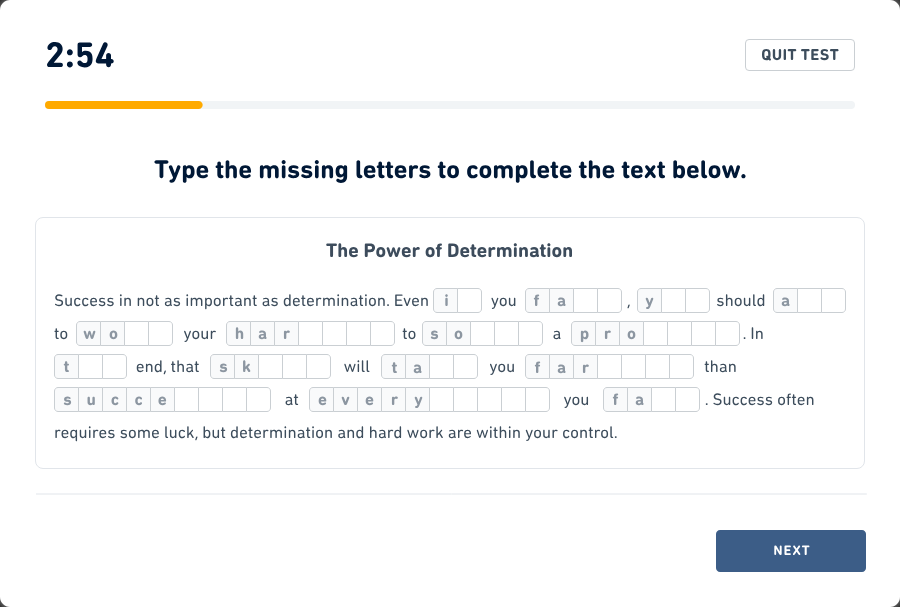Click the orange test progress bar
The image size is (900, 607).
pyautogui.click(x=124, y=104)
